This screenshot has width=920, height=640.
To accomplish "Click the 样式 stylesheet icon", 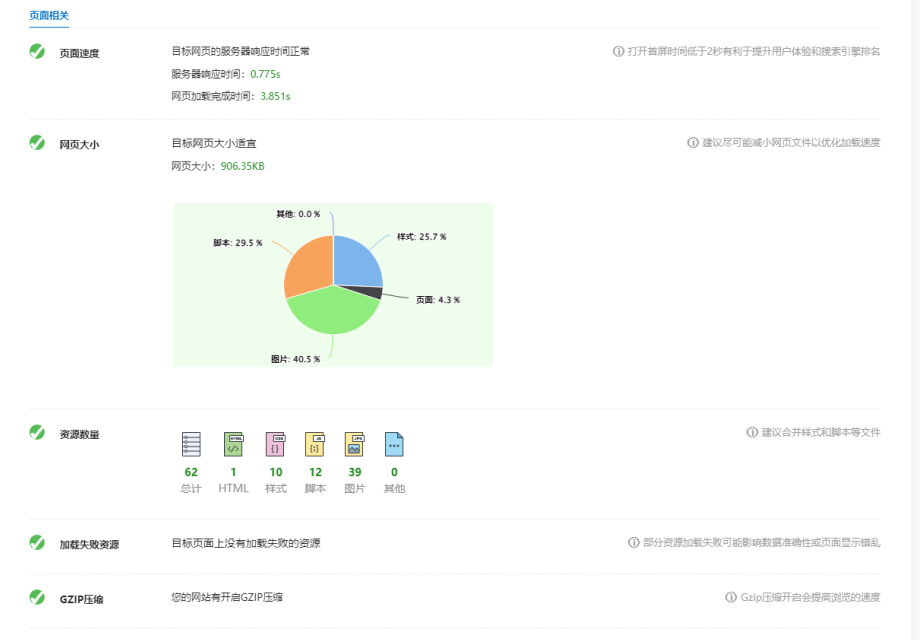I will click(x=275, y=444).
